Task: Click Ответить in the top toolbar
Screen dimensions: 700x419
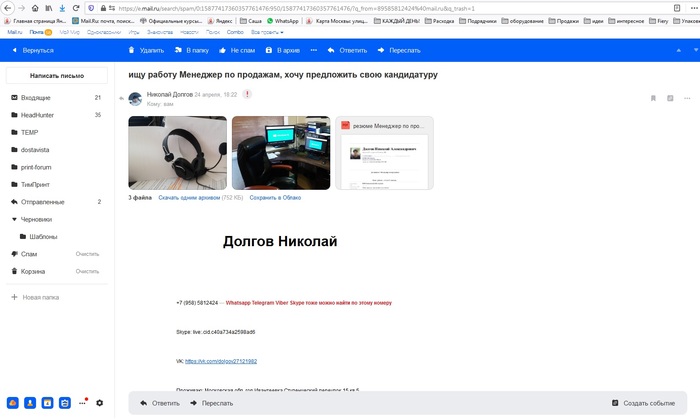Action: pyautogui.click(x=347, y=50)
